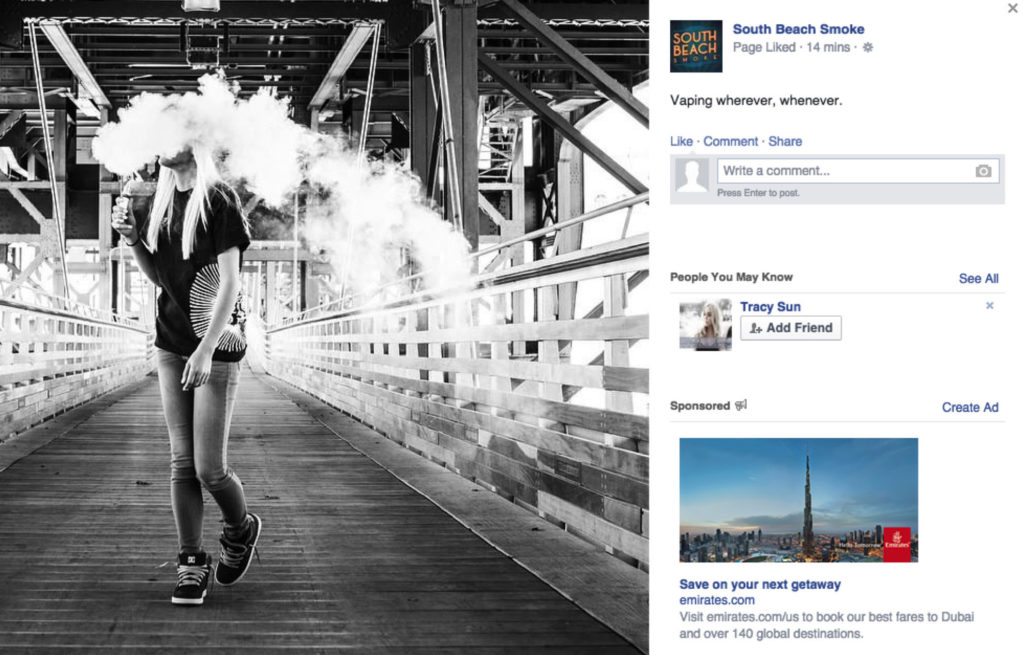Click the Save on your next getaway headline
The width and height of the screenshot is (1024, 655).
[760, 584]
